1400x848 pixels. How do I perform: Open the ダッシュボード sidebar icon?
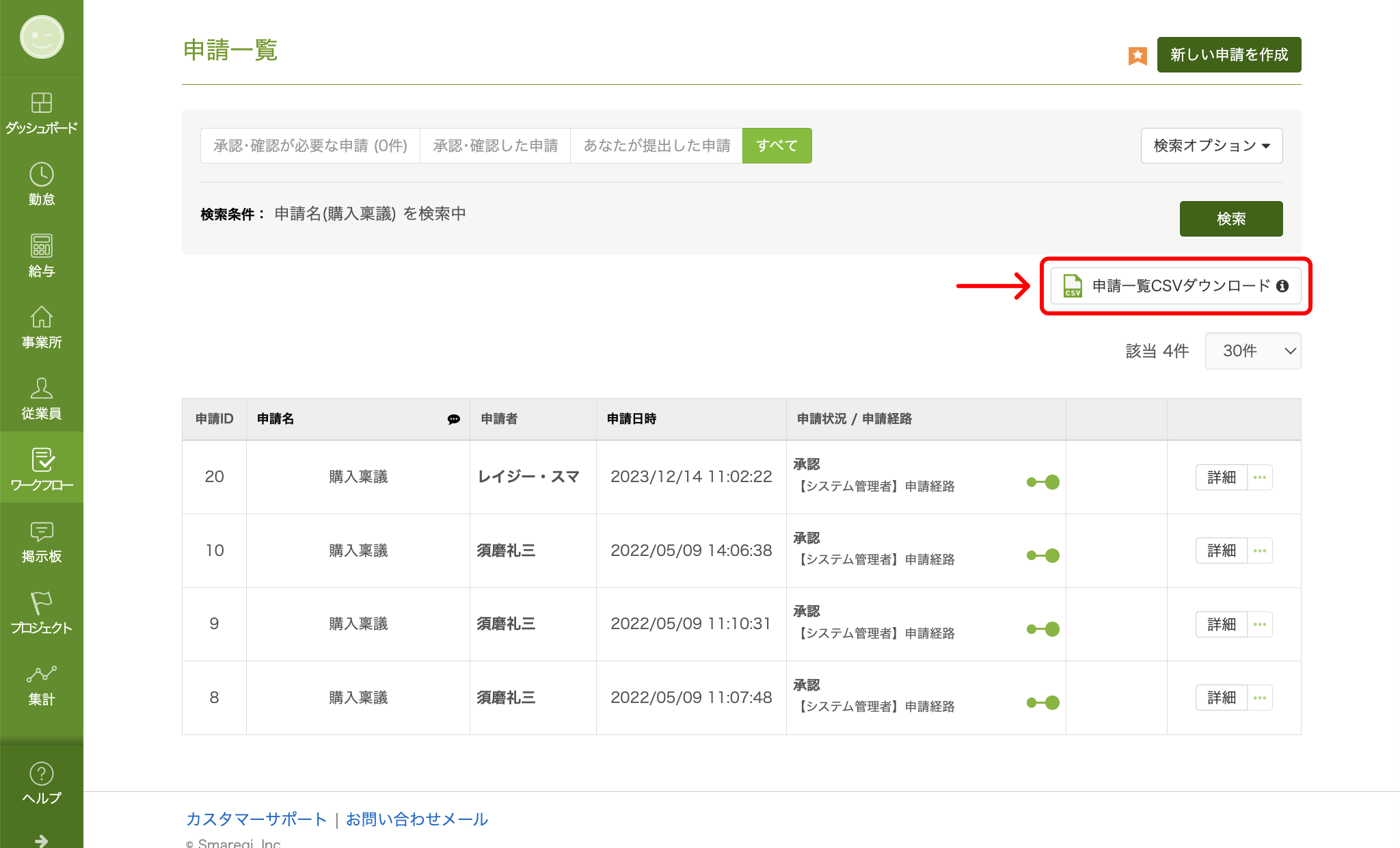pos(42,103)
